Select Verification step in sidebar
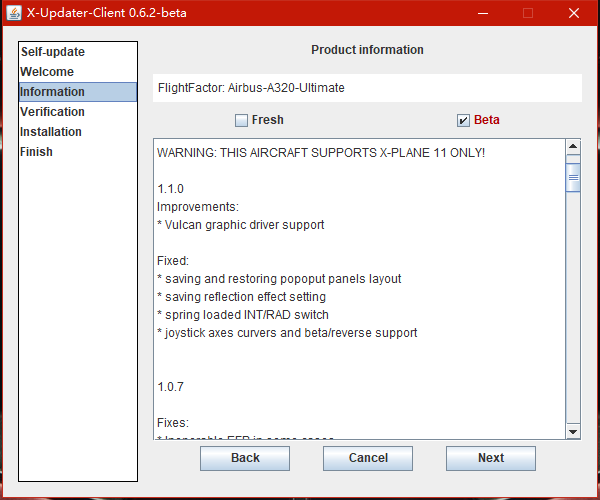Image resolution: width=600 pixels, height=500 pixels. click(78, 112)
